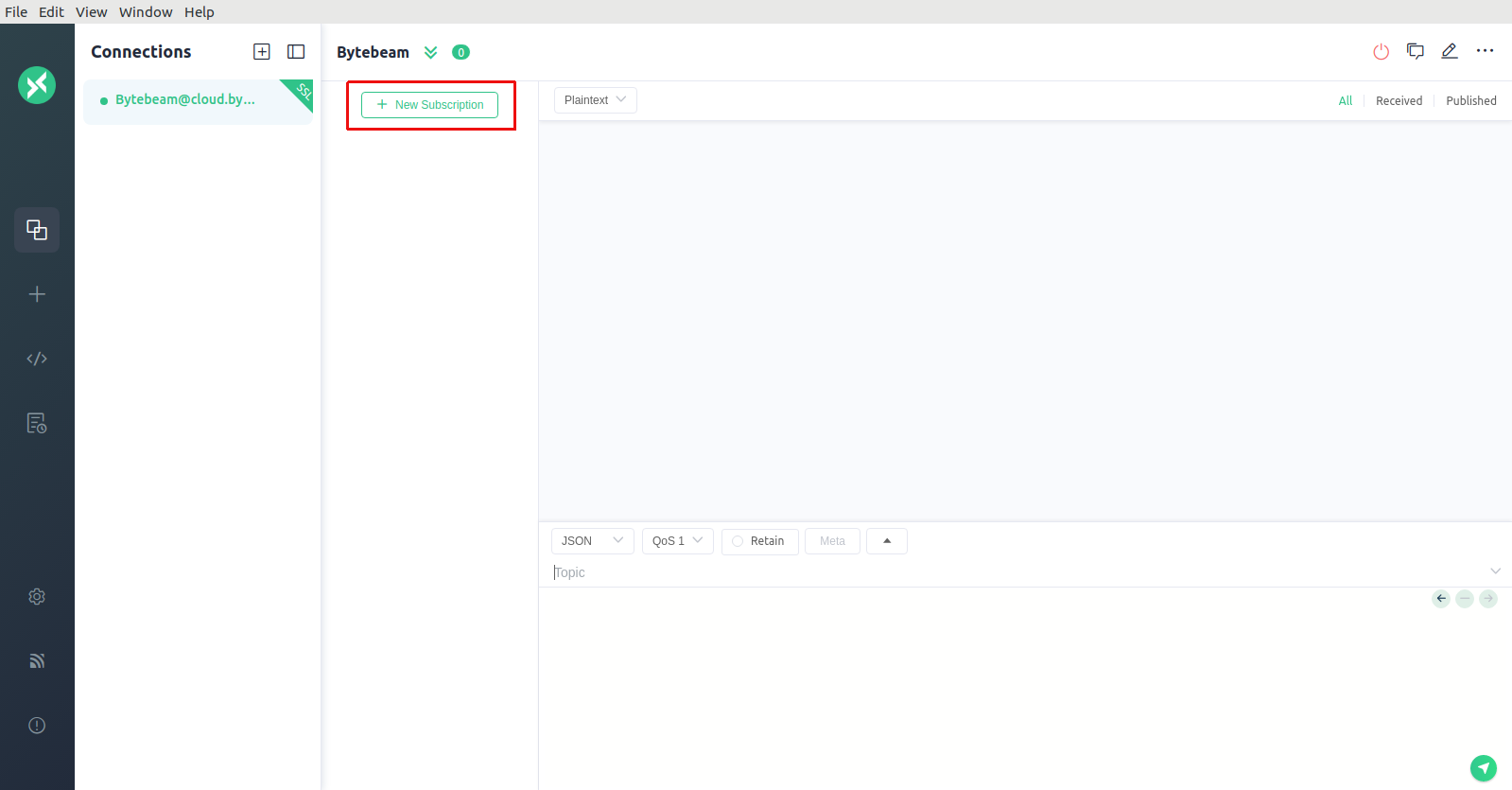The height and width of the screenshot is (790, 1512).
Task: Open the View menu
Action: (92, 12)
